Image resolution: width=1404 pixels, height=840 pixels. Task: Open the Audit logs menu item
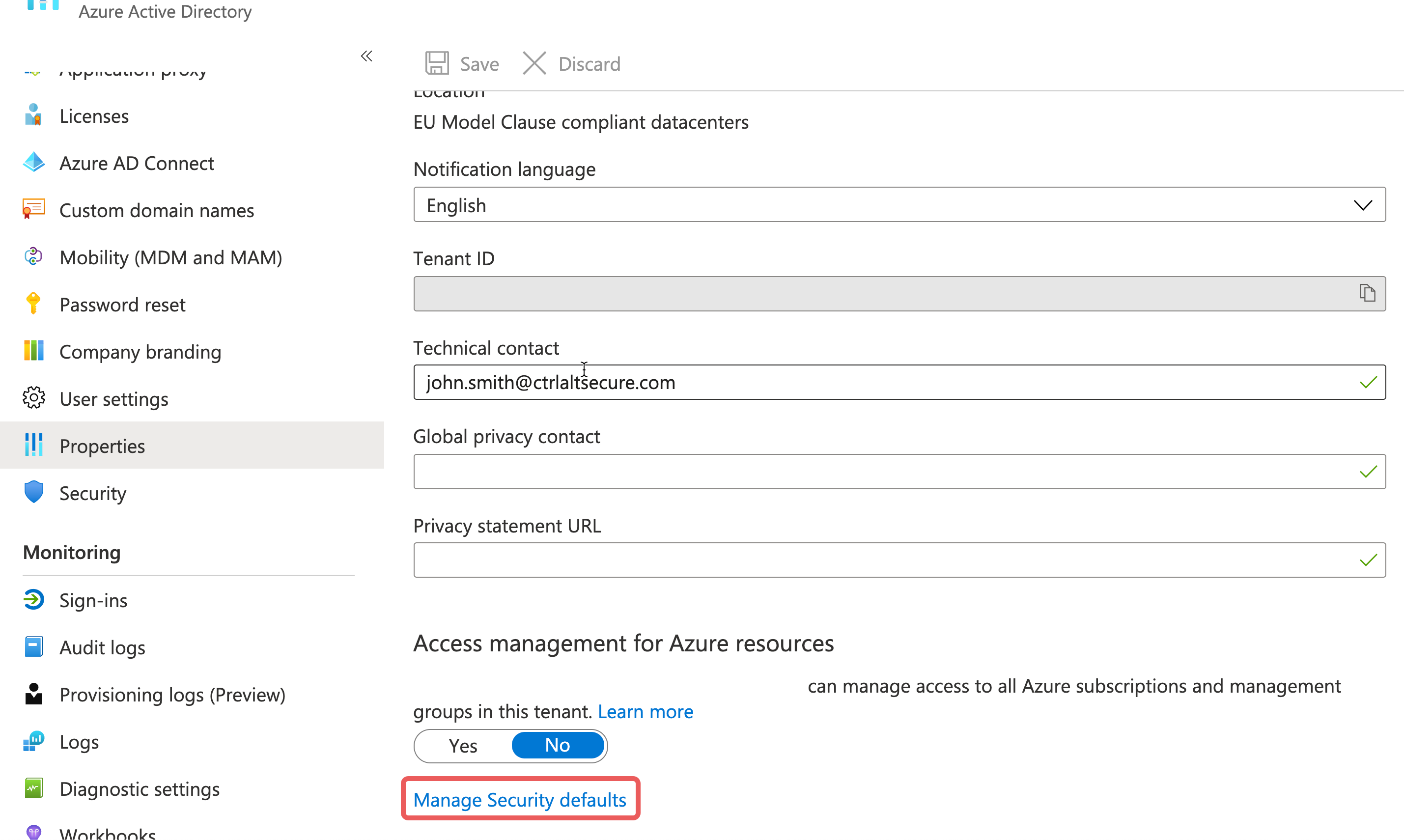(x=102, y=647)
